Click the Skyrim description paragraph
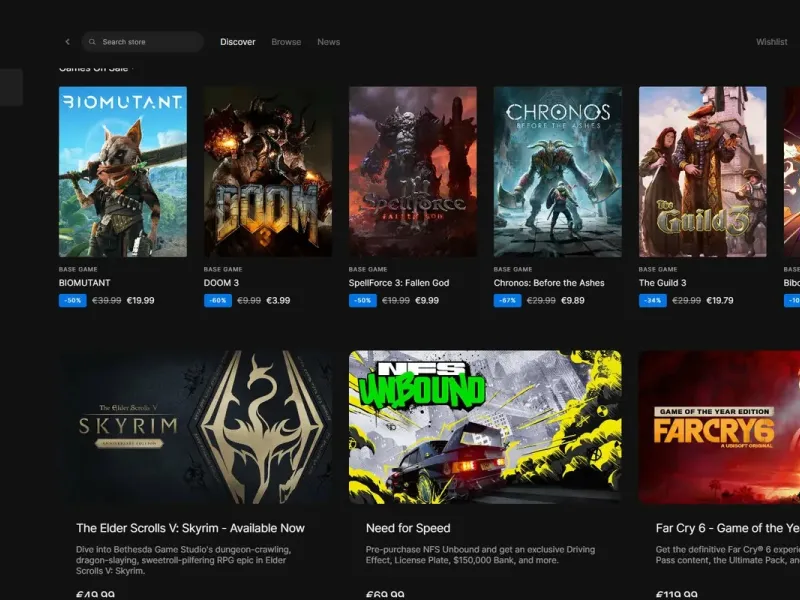The image size is (800, 600). (x=184, y=560)
